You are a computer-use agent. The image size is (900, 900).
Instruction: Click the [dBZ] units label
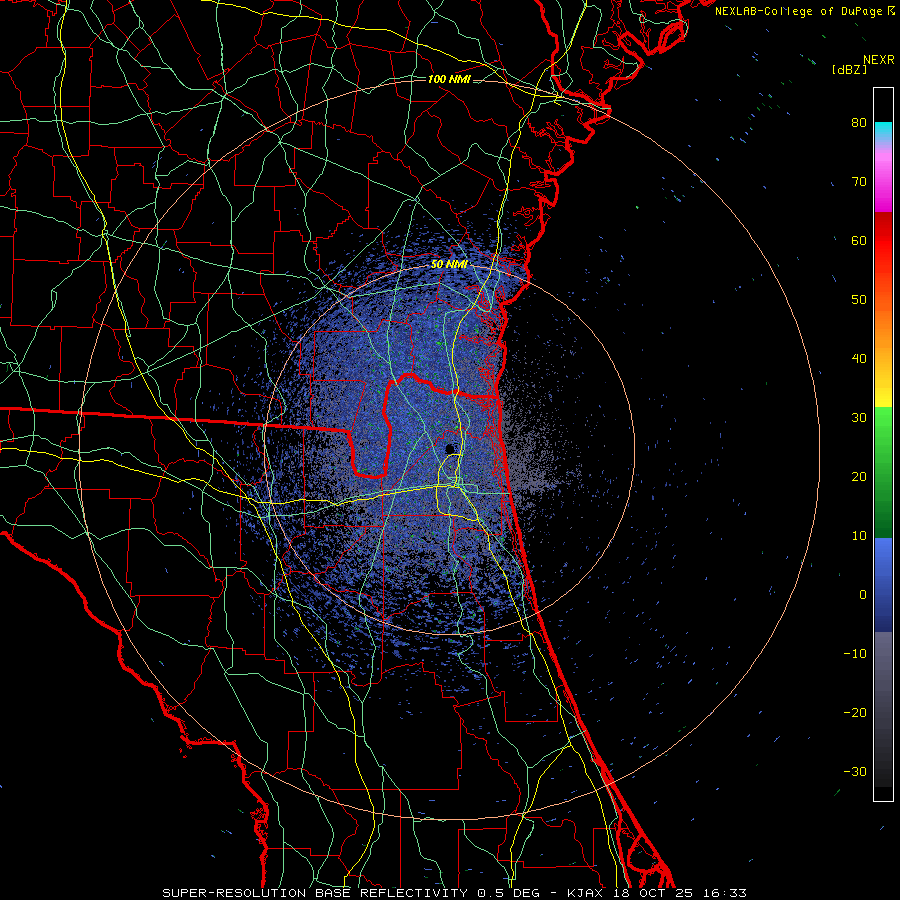click(x=849, y=70)
